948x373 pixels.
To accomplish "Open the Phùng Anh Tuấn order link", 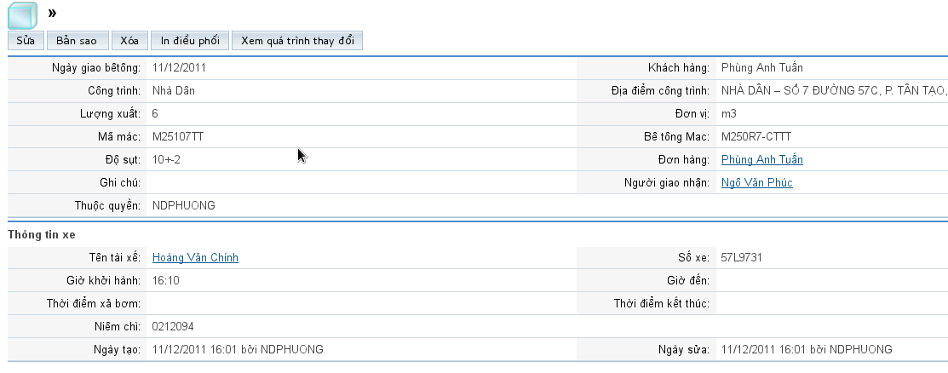I will (x=762, y=160).
